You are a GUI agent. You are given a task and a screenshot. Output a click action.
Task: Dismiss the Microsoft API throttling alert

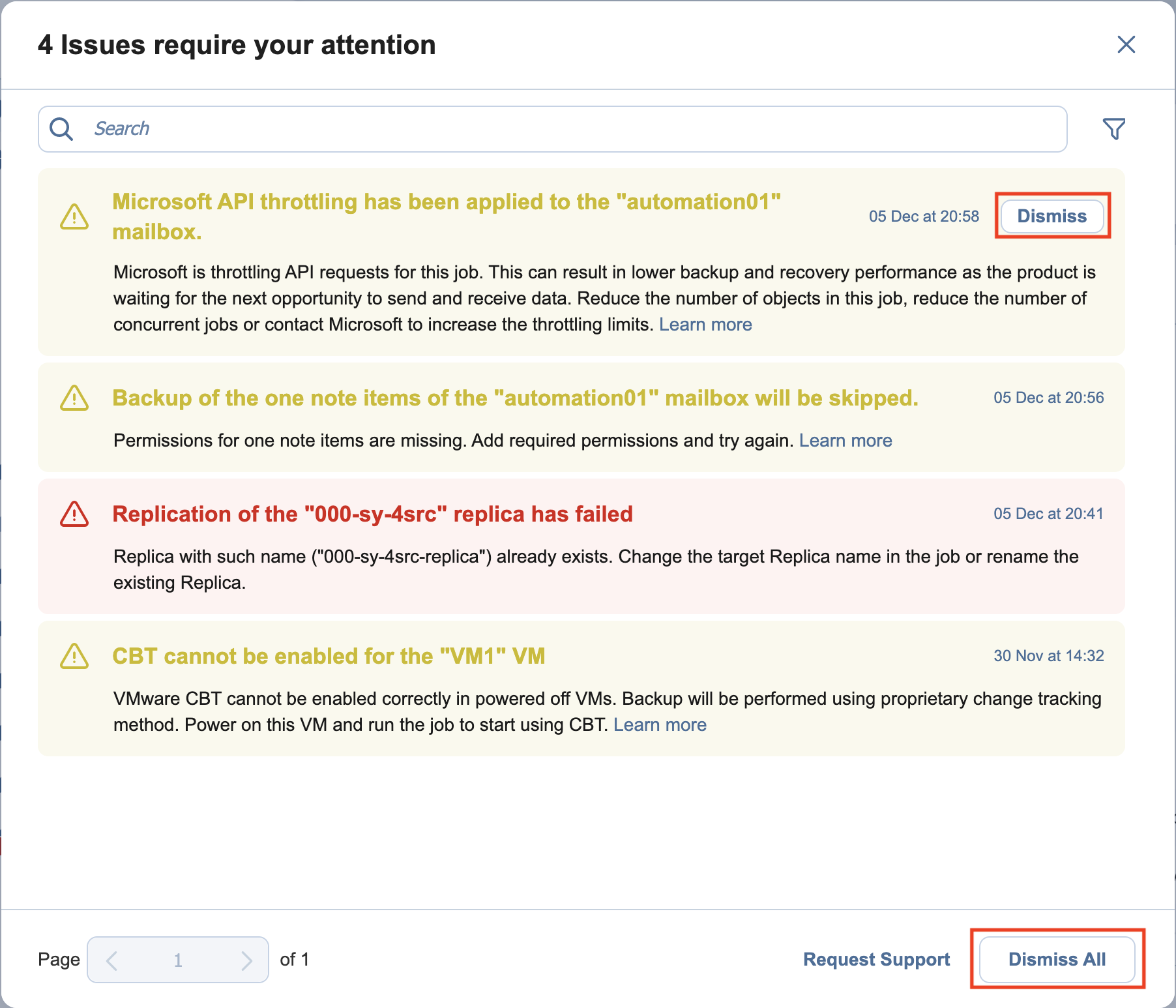click(x=1051, y=216)
